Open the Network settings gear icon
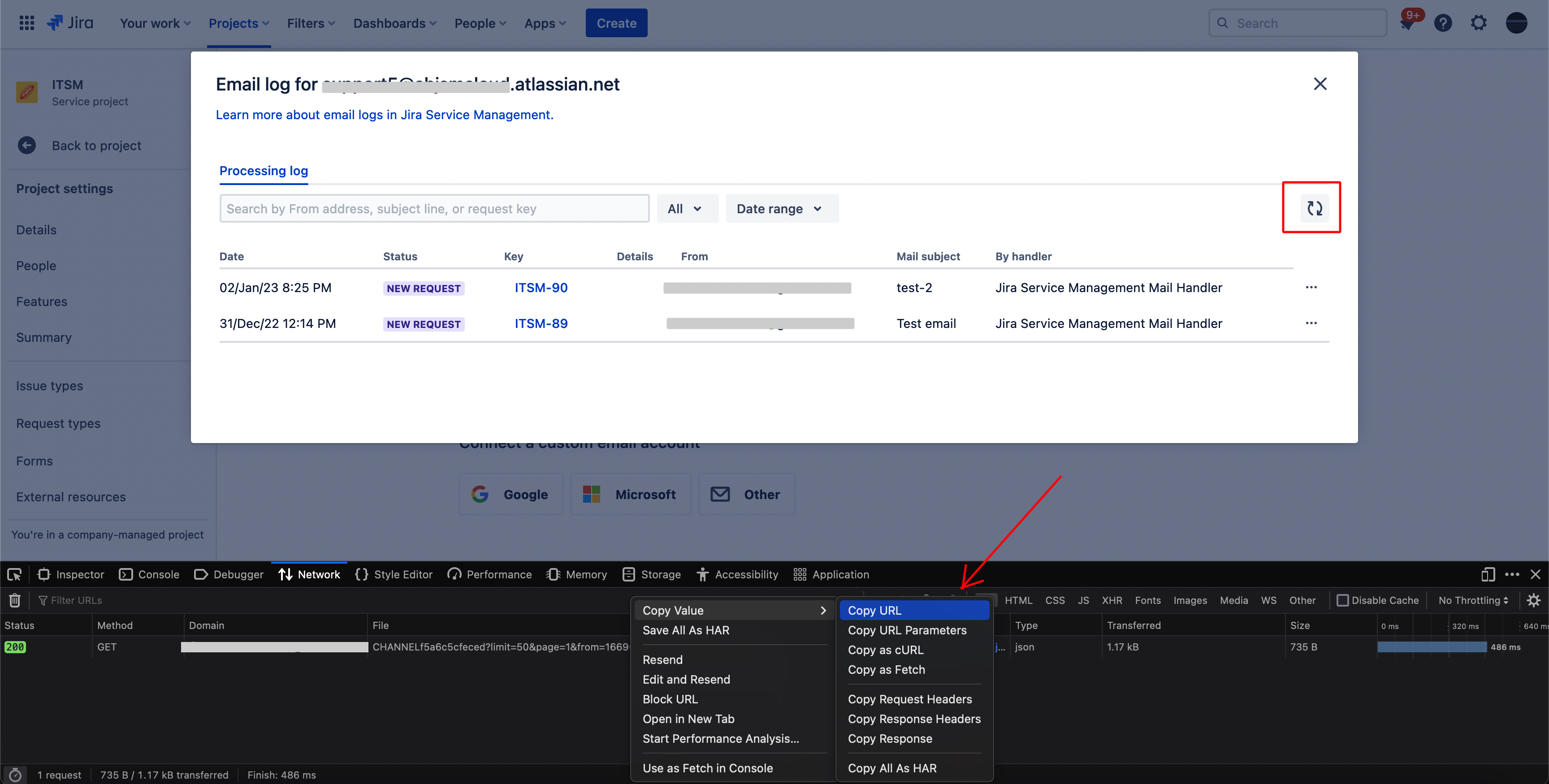Screen dimensions: 1549x784 click(1533, 600)
